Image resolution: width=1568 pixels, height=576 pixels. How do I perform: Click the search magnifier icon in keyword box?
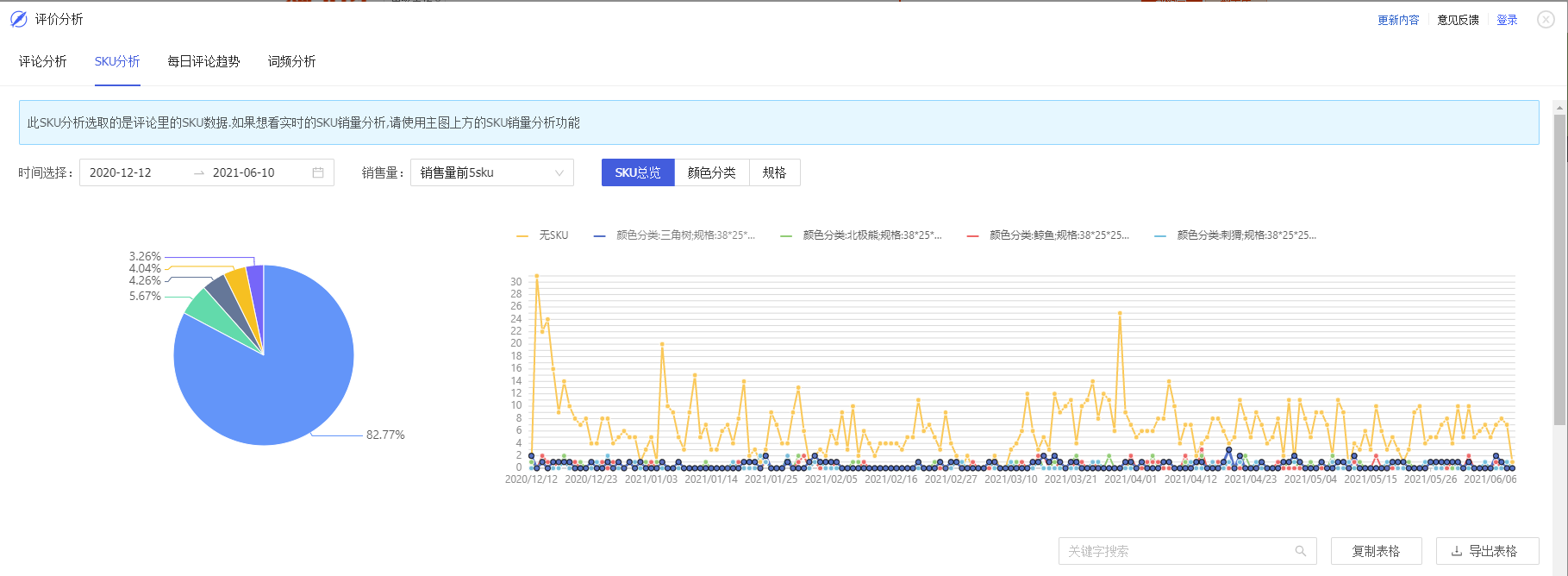(1301, 551)
